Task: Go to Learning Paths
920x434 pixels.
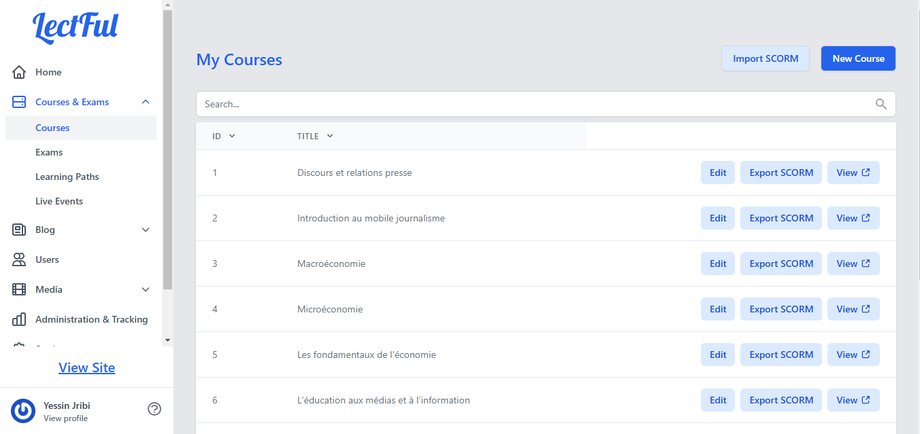Action: (x=67, y=177)
